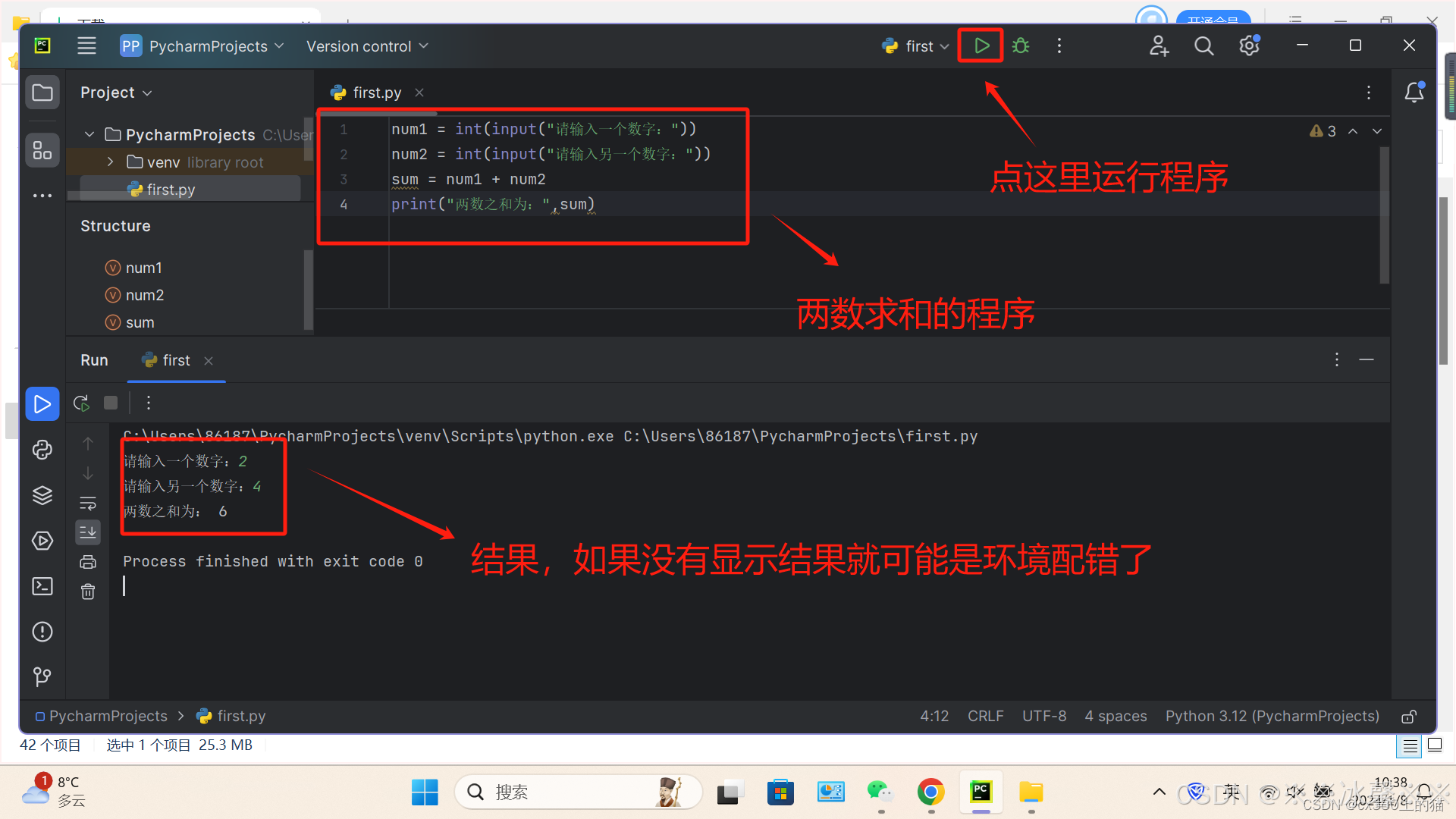Screen dimensions: 1456x819
Task: Open the Python Packages tool window
Action: [x=42, y=495]
